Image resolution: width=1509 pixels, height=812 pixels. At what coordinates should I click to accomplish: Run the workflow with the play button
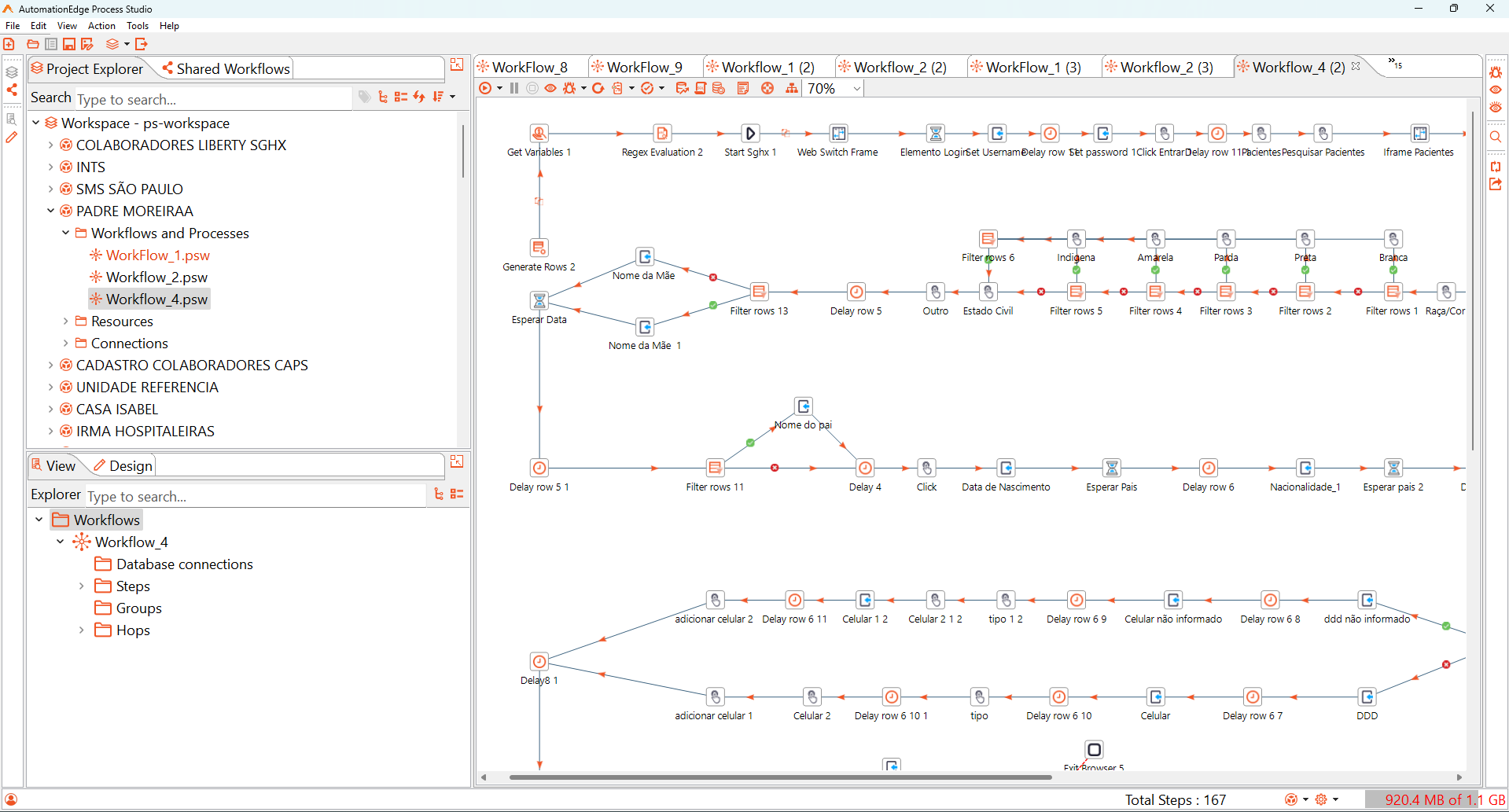[x=485, y=88]
